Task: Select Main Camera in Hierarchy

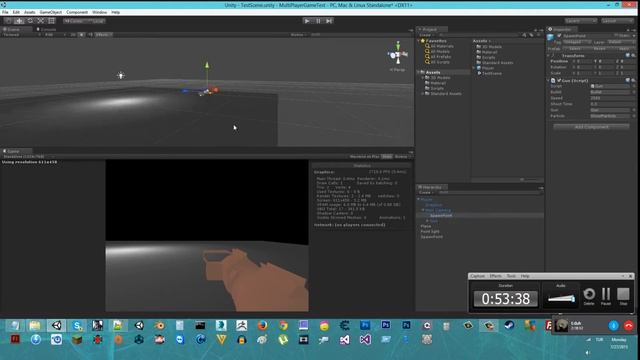Action: click(438, 210)
